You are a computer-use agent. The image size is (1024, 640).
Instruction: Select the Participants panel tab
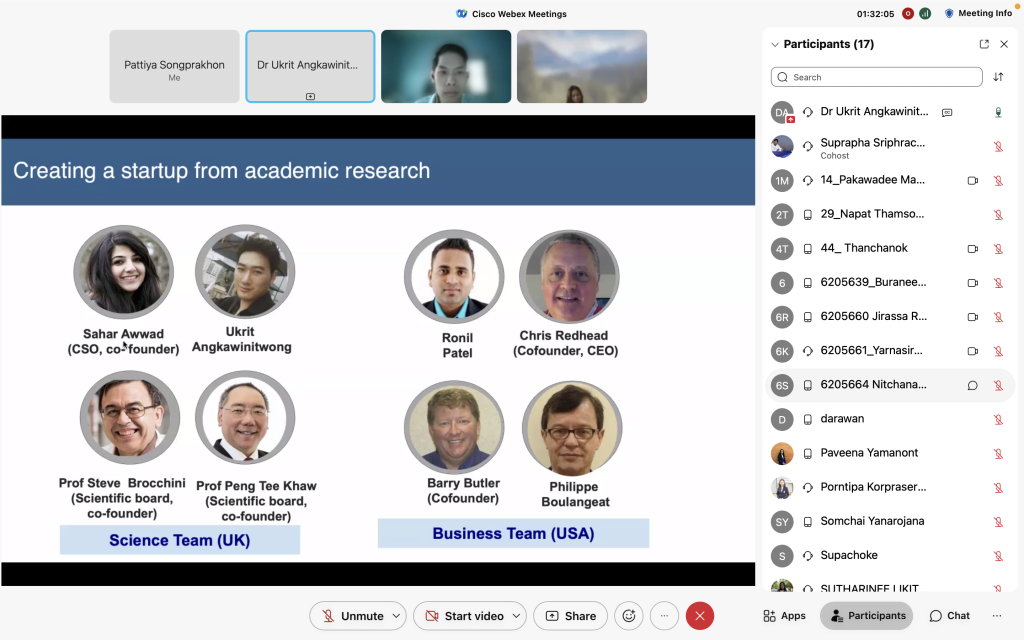[866, 616]
